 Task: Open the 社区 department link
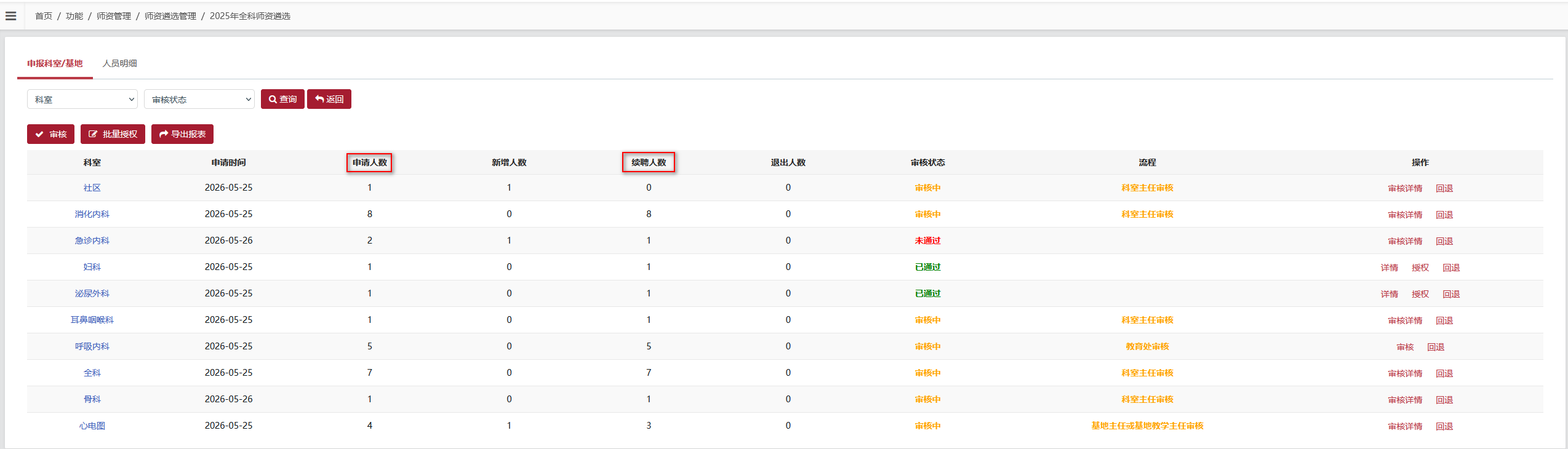pos(92,188)
